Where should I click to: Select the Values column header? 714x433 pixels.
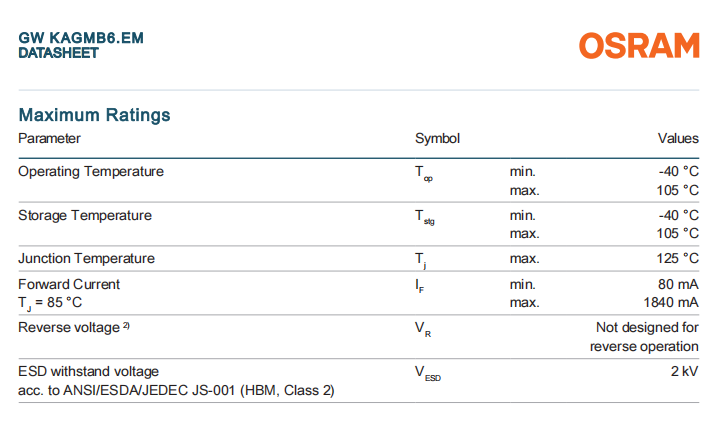pyautogui.click(x=677, y=139)
